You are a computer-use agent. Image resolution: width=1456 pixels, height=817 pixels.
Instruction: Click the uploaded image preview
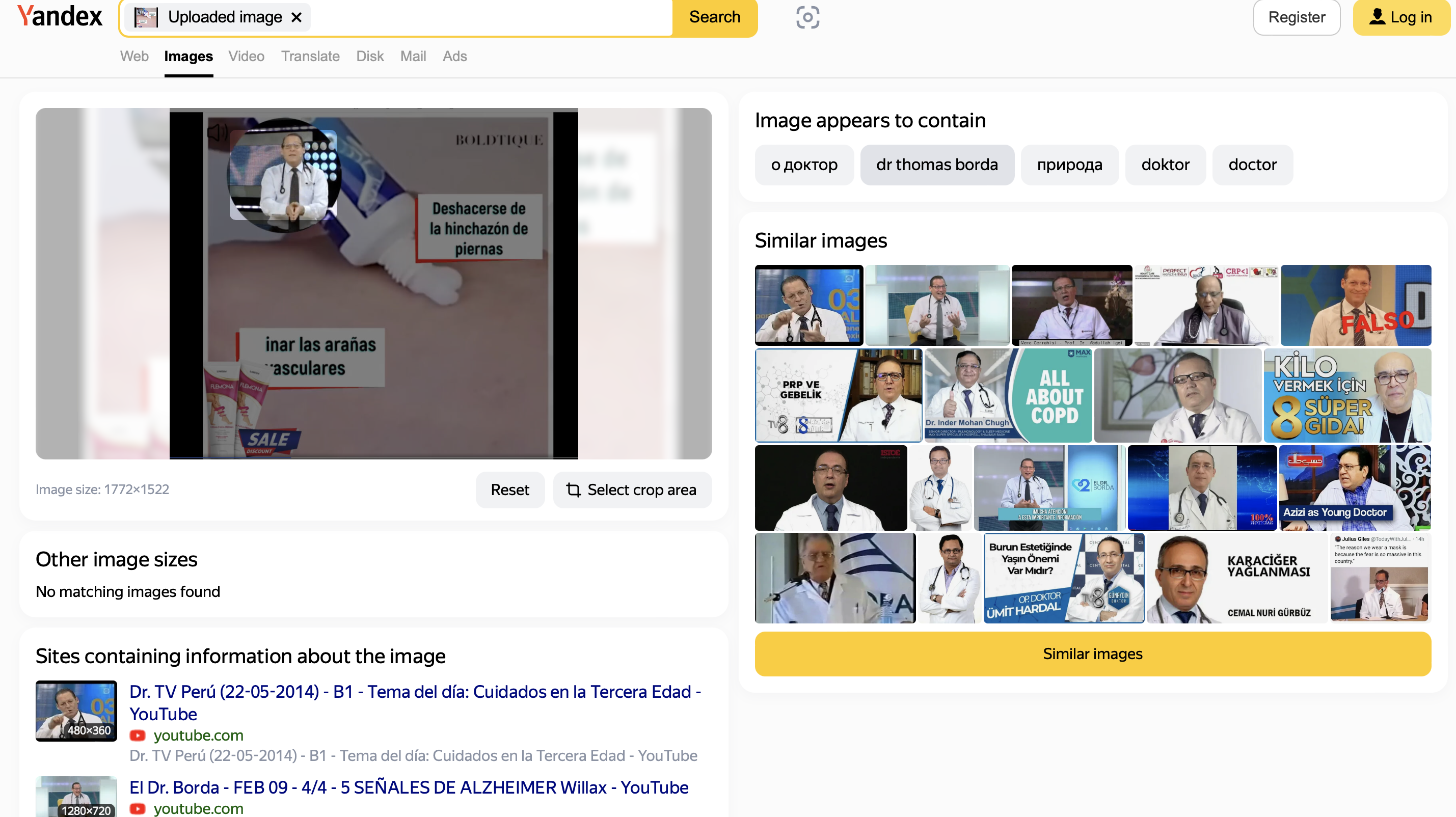pos(373,284)
